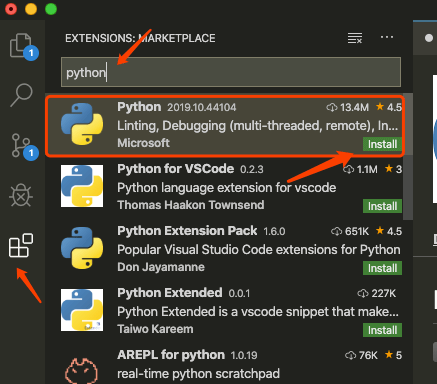Click publisher name Don Jayamanne
The height and width of the screenshot is (384, 437).
click(x=161, y=267)
